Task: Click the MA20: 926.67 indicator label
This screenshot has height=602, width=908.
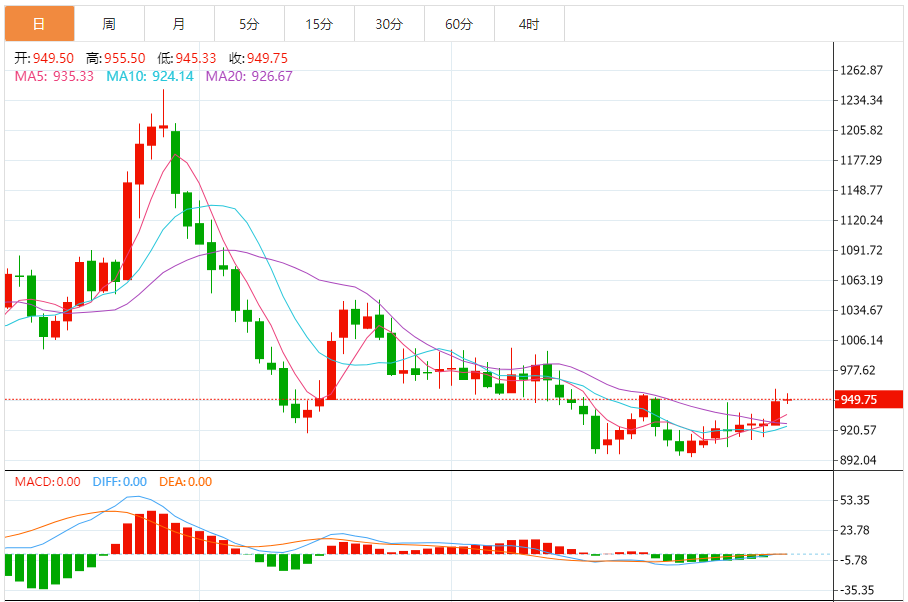Action: [x=249, y=76]
